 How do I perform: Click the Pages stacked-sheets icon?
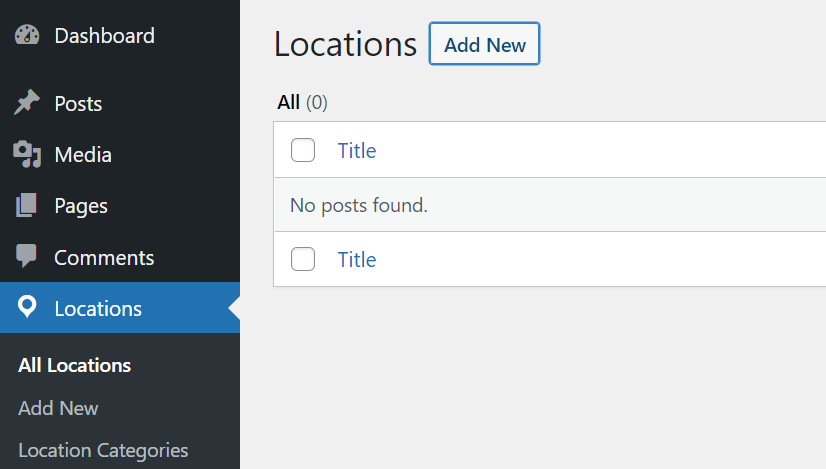(x=27, y=206)
